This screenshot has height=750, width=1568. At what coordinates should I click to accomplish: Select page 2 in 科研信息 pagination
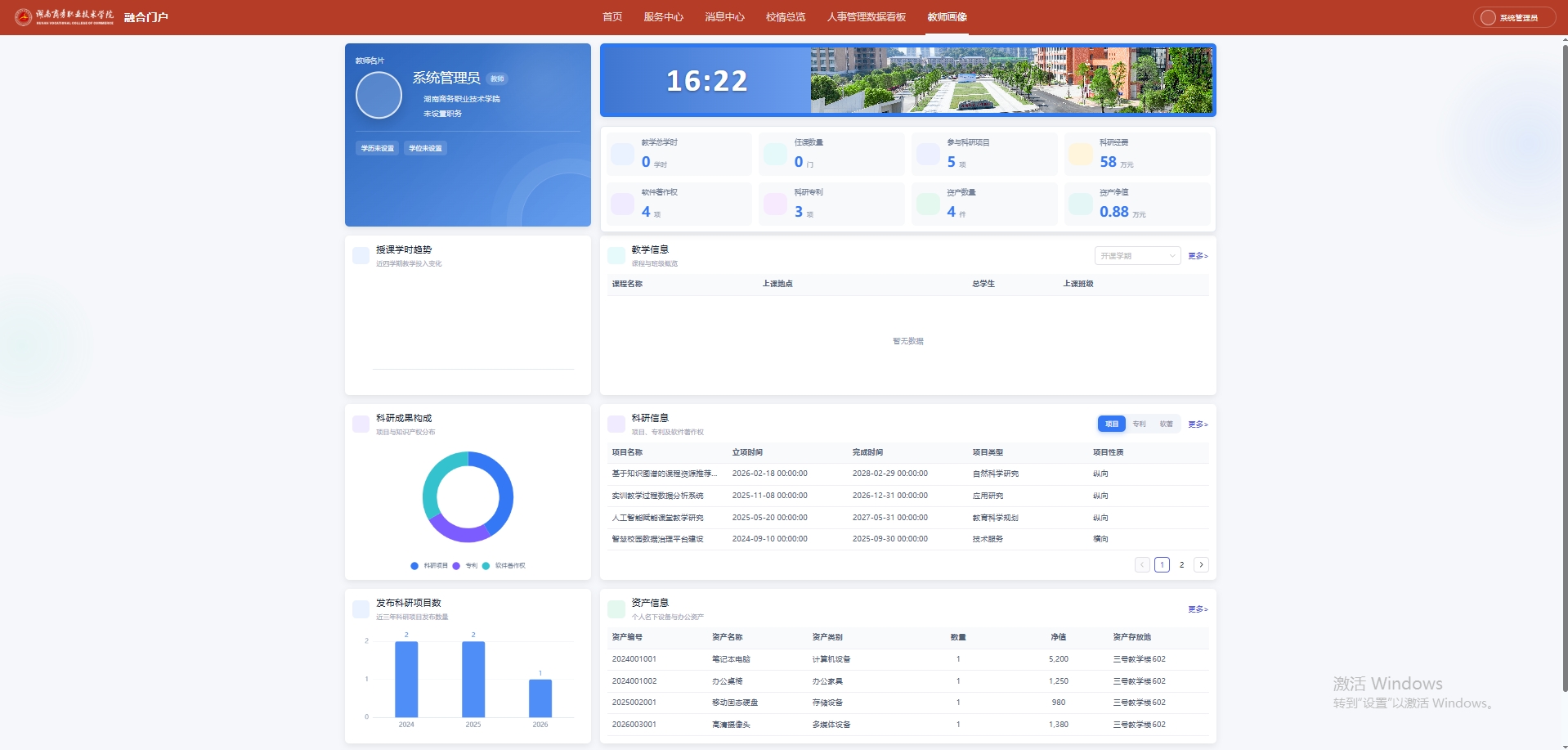click(x=1181, y=565)
